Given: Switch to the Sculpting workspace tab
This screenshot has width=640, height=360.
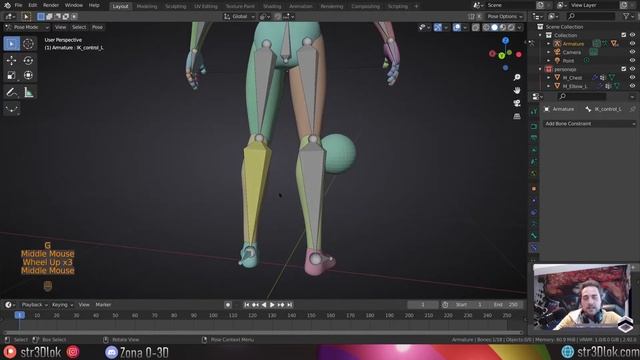Looking at the screenshot, I should (x=176, y=7).
